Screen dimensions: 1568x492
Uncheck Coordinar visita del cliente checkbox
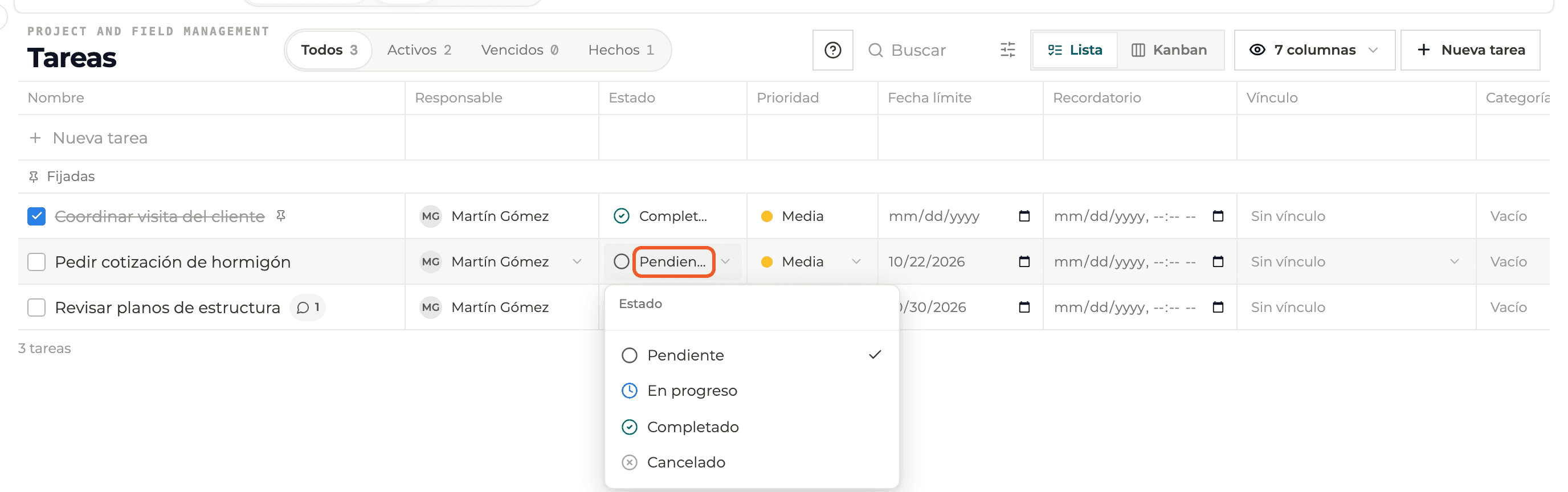[x=36, y=216]
